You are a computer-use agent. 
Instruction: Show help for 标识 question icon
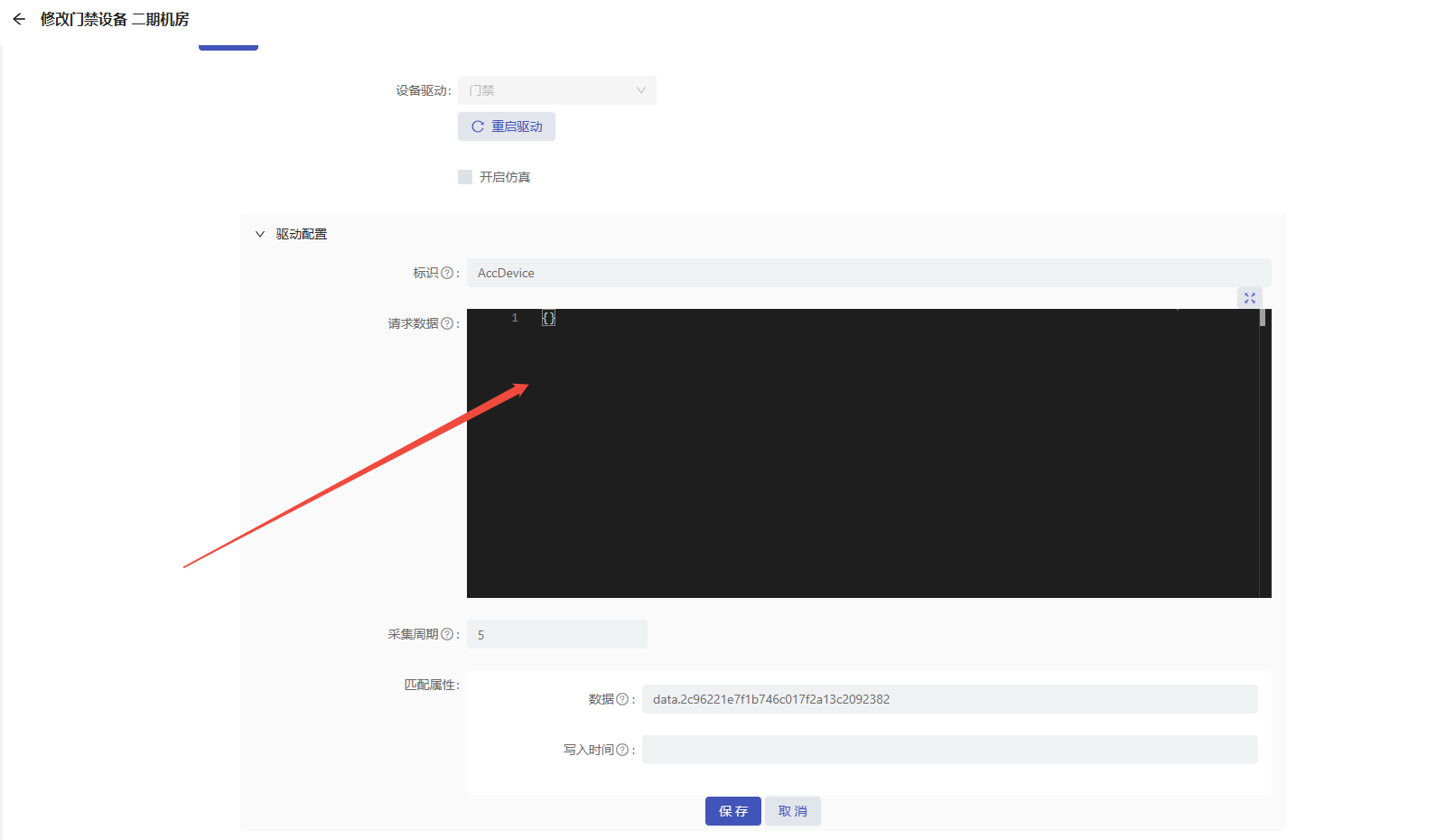[447, 273]
